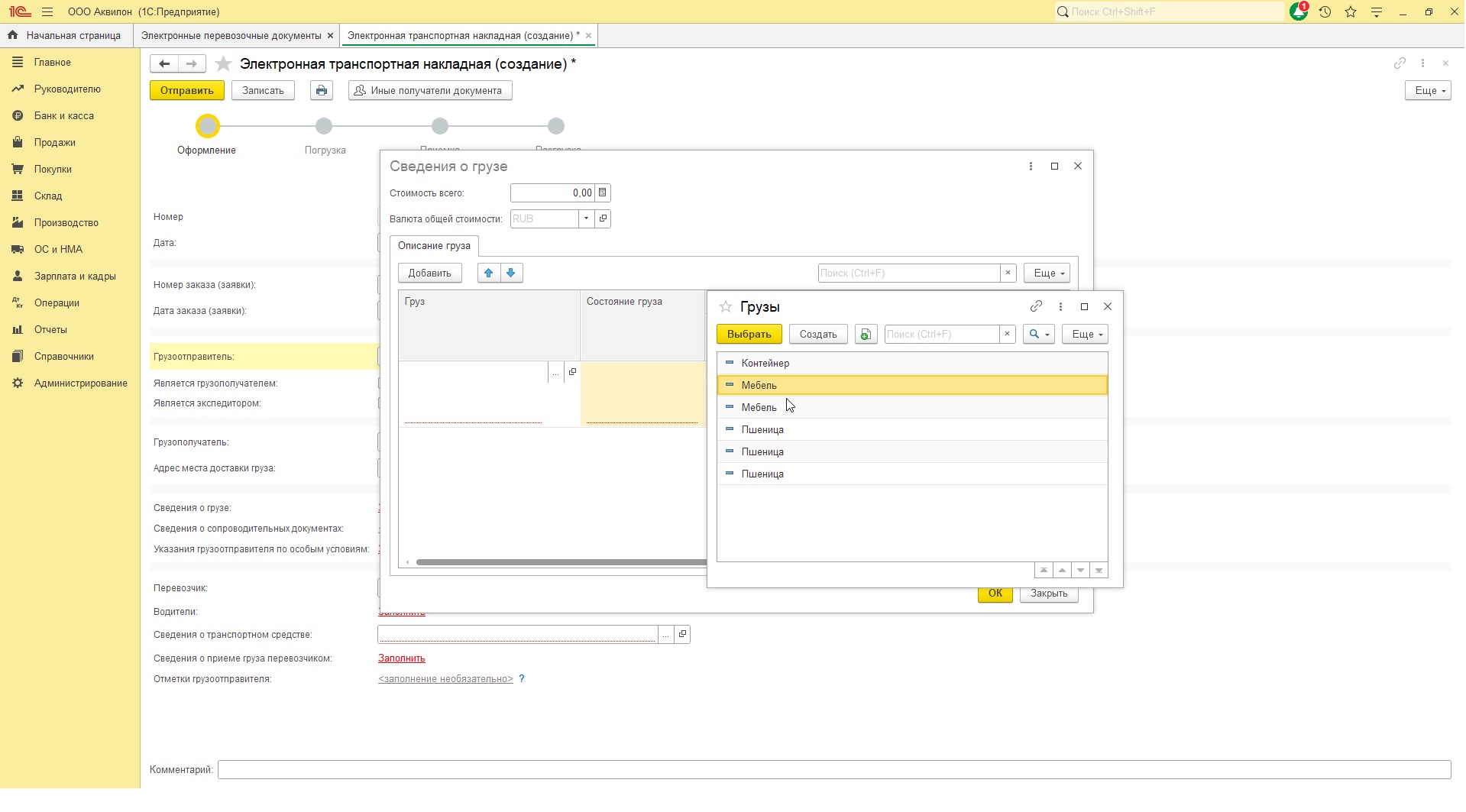Viewport: 1466px width, 812px height.
Task: Move cargo row down with blue arrow
Action: [x=511, y=273]
